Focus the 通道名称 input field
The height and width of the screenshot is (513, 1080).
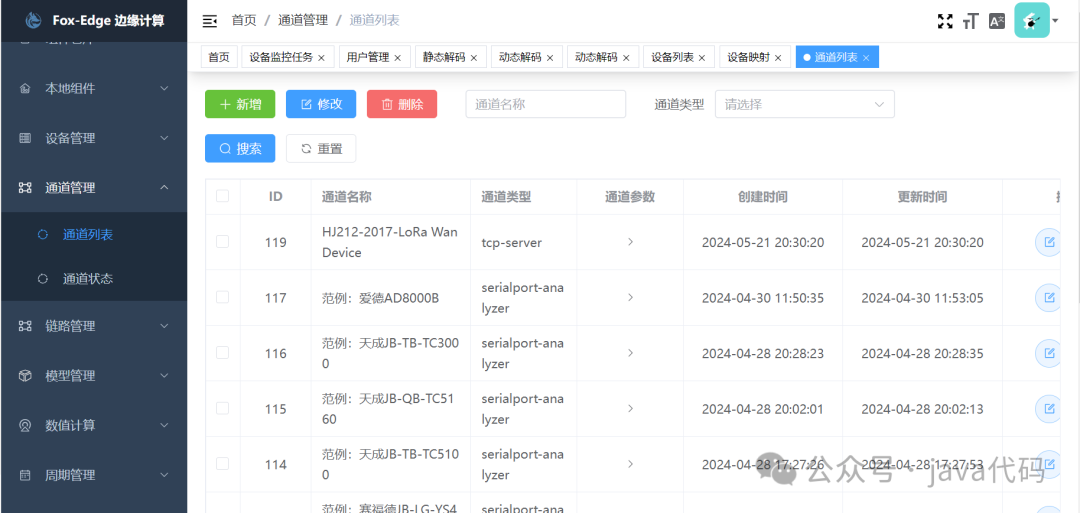pyautogui.click(x=546, y=104)
